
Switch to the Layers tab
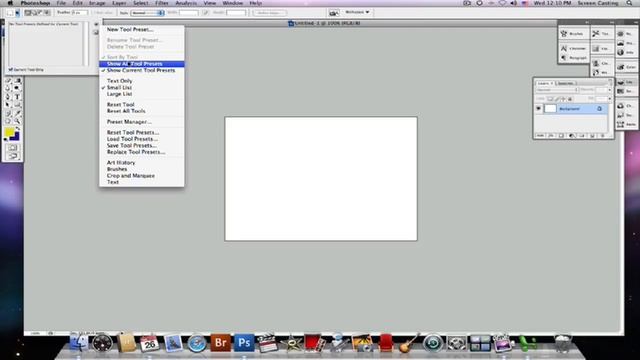(x=544, y=83)
